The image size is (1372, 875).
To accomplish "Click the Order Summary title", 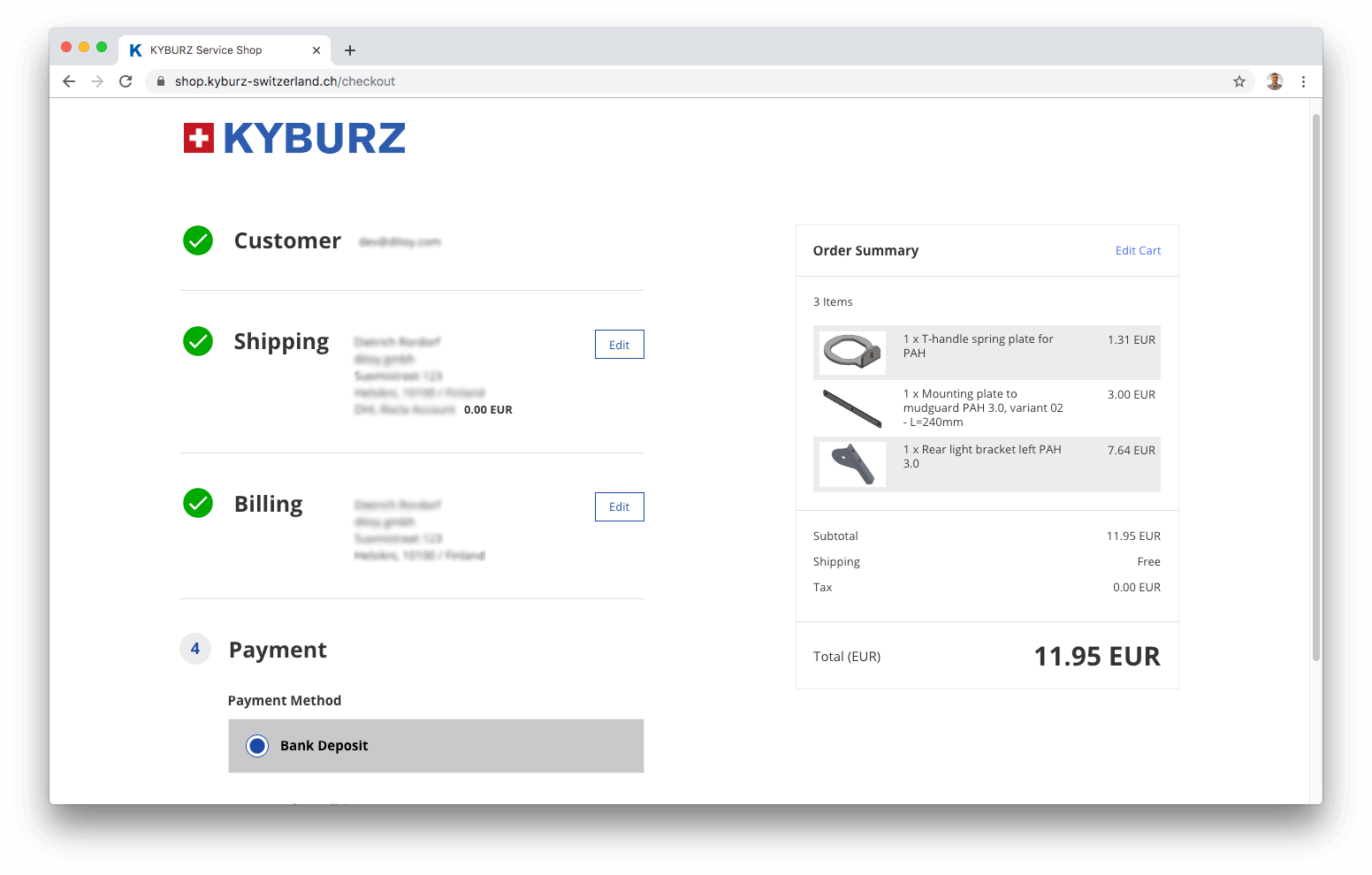I will [x=865, y=251].
